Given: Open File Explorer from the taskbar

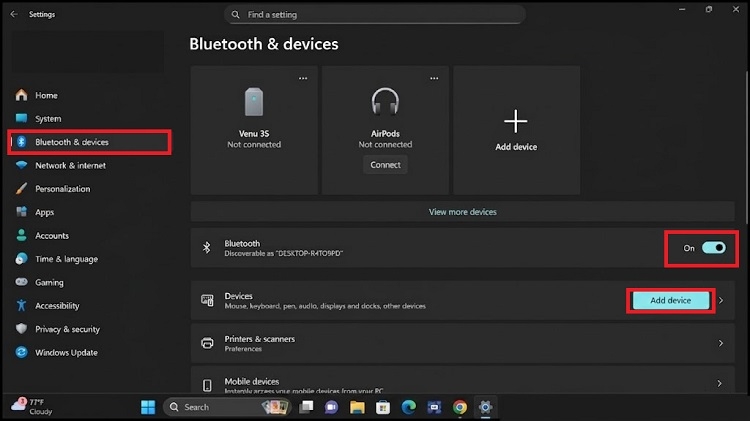Looking at the screenshot, I should point(357,407).
